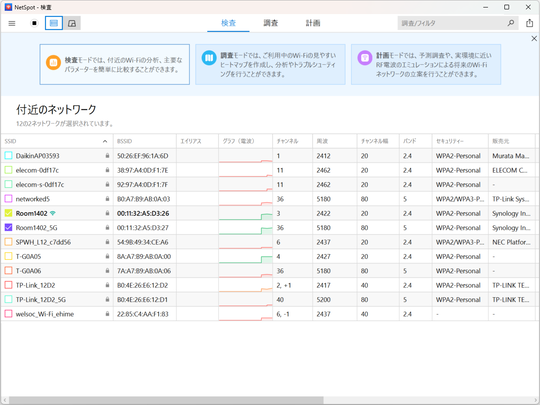
Task: Switch to the 計画 tab
Action: tap(313, 23)
